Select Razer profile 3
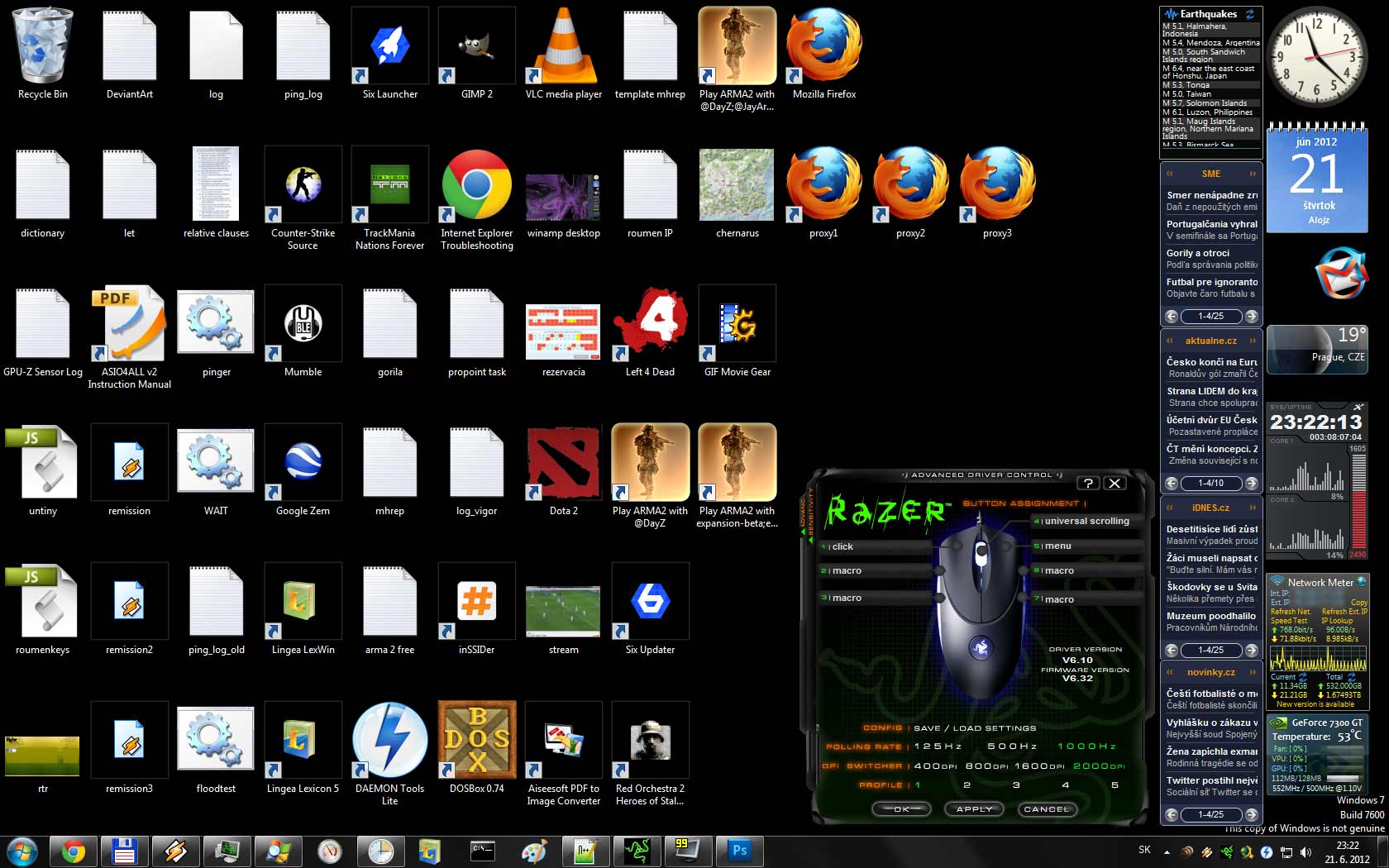Image resolution: width=1389 pixels, height=868 pixels. tap(1016, 785)
